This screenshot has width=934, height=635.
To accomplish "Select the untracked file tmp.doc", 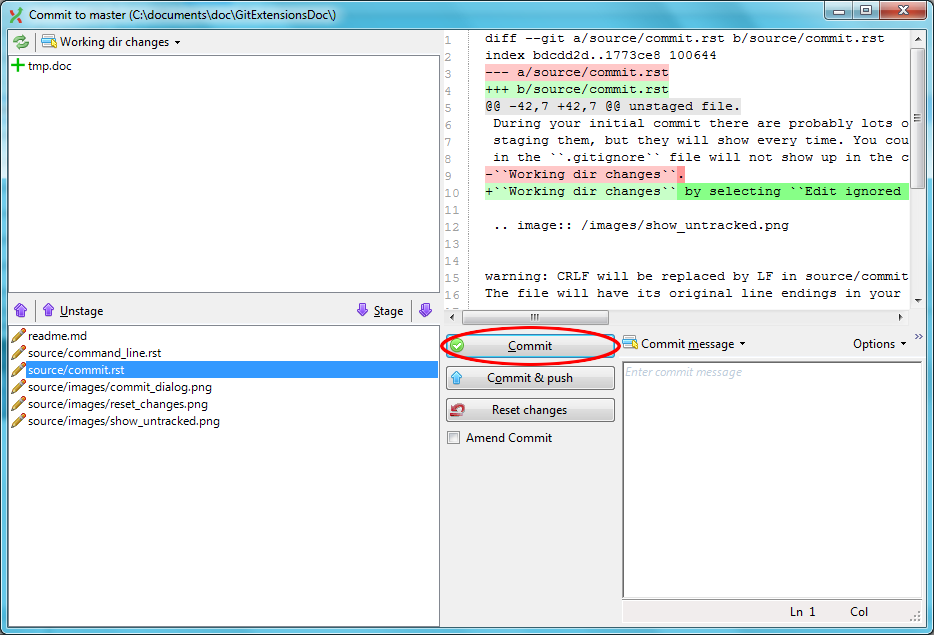I will coord(49,66).
